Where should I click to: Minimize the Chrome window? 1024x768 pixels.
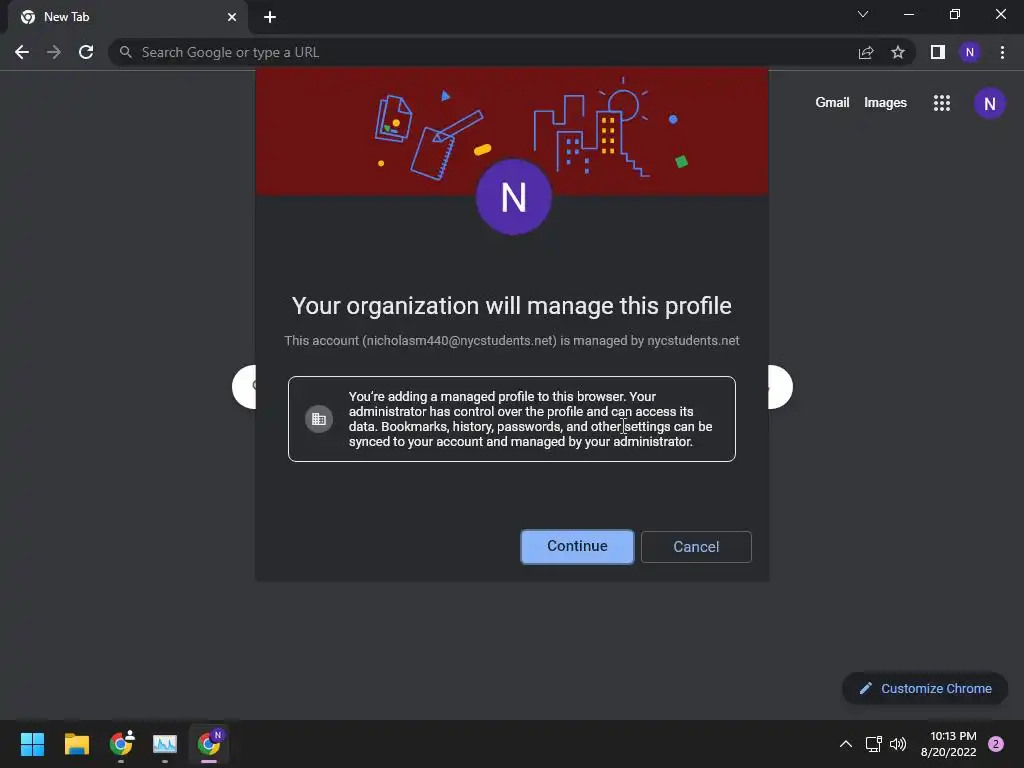click(x=909, y=14)
